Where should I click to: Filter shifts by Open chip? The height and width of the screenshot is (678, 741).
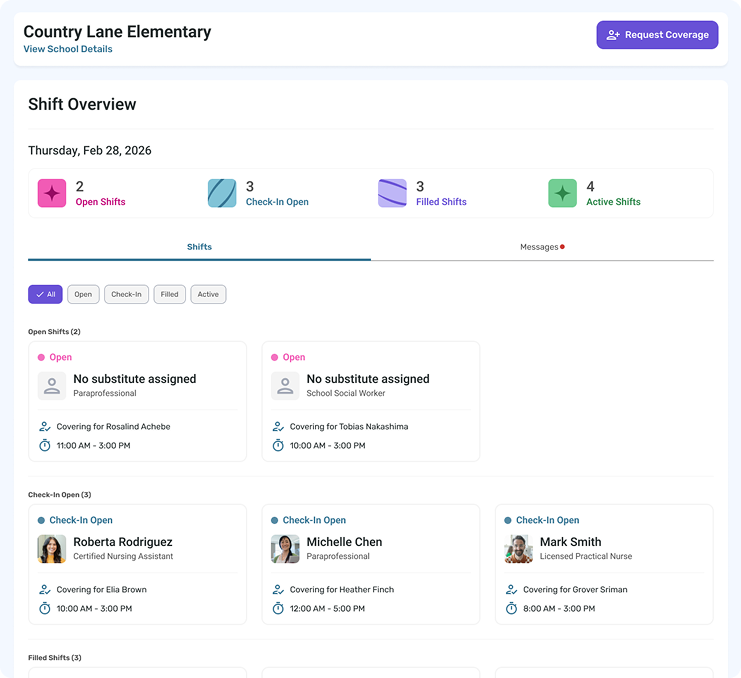(83, 294)
